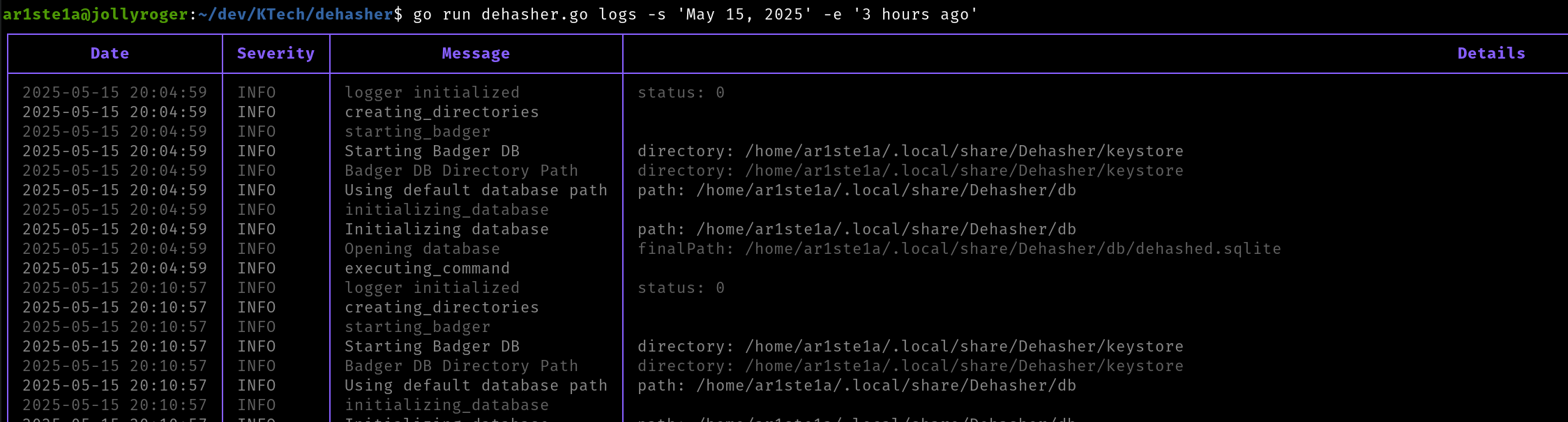This screenshot has height=422, width=1568.
Task: Select 'status: 0' in the 20:04:59 row
Action: pyautogui.click(x=681, y=93)
